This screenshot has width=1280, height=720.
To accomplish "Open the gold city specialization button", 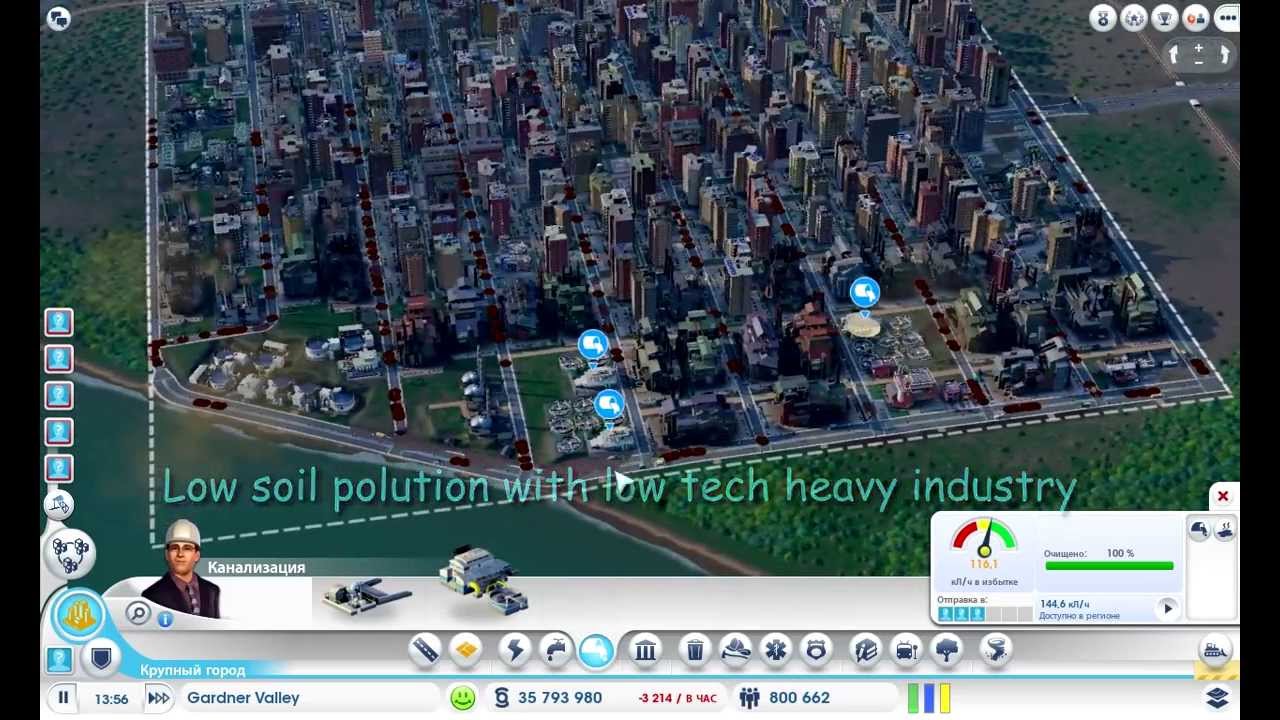I will click(x=78, y=616).
